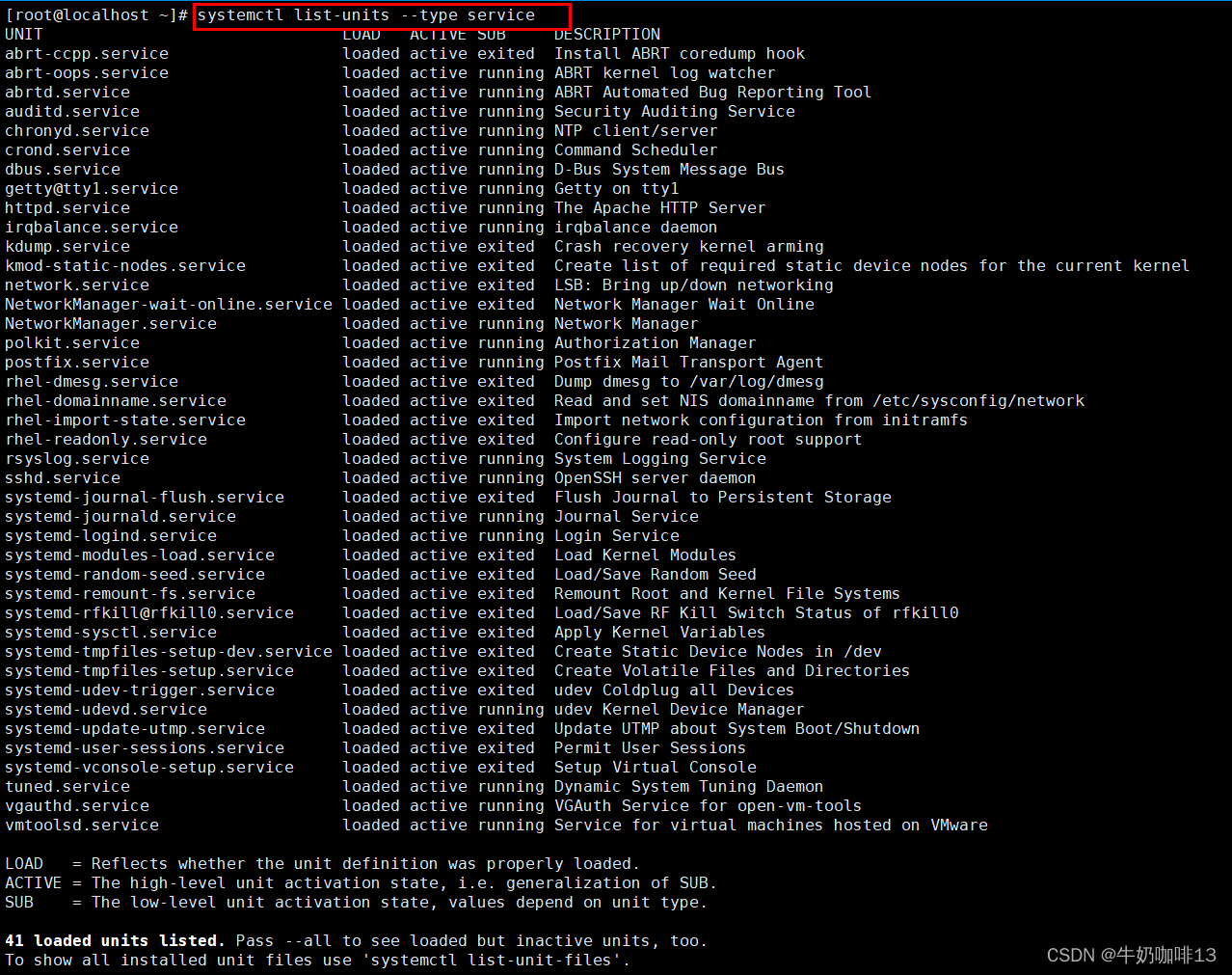The width and height of the screenshot is (1232, 975).
Task: Click the UNIT column header
Action: click(24, 35)
